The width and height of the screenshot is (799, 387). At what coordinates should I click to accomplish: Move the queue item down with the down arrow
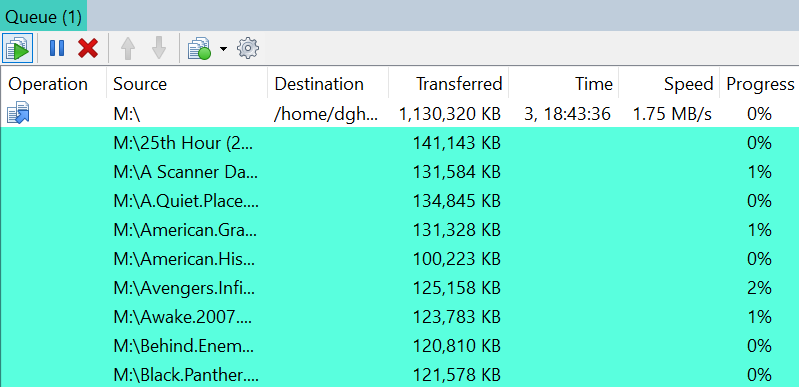coord(159,48)
